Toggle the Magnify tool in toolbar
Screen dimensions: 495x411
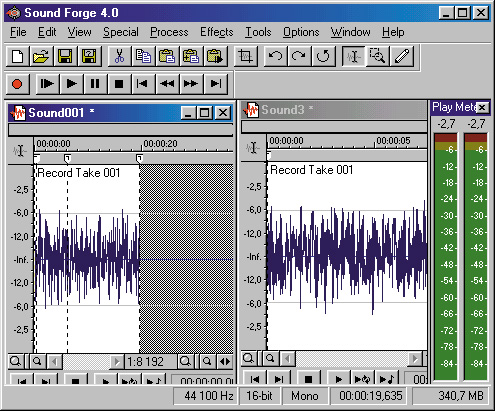coord(378,56)
